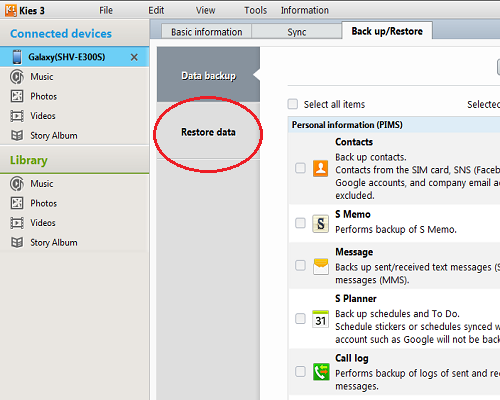Enable the S Memo backup checkbox
This screenshot has width=500, height=400.
[300, 223]
